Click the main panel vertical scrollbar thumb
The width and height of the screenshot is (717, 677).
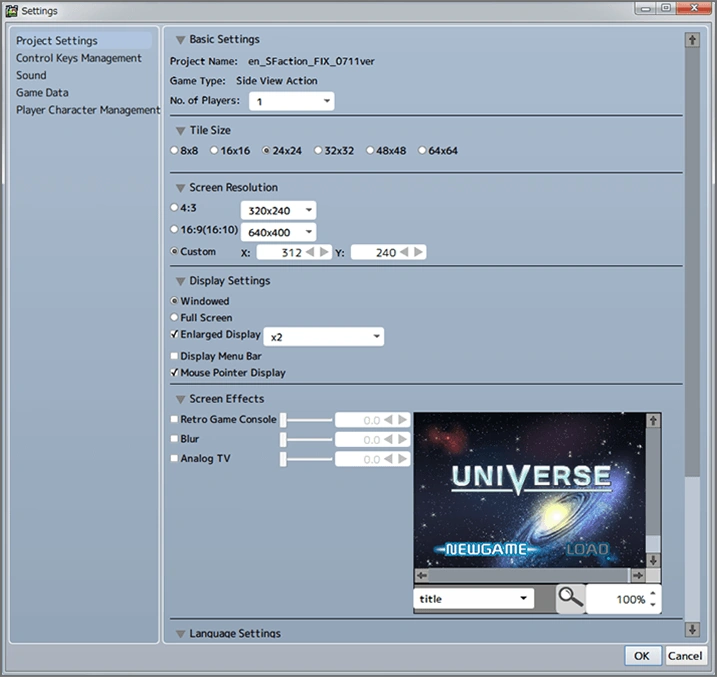coord(692,261)
